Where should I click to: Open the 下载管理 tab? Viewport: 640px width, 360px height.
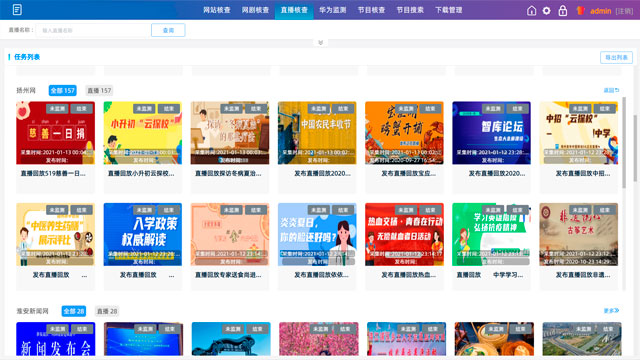tap(449, 10)
